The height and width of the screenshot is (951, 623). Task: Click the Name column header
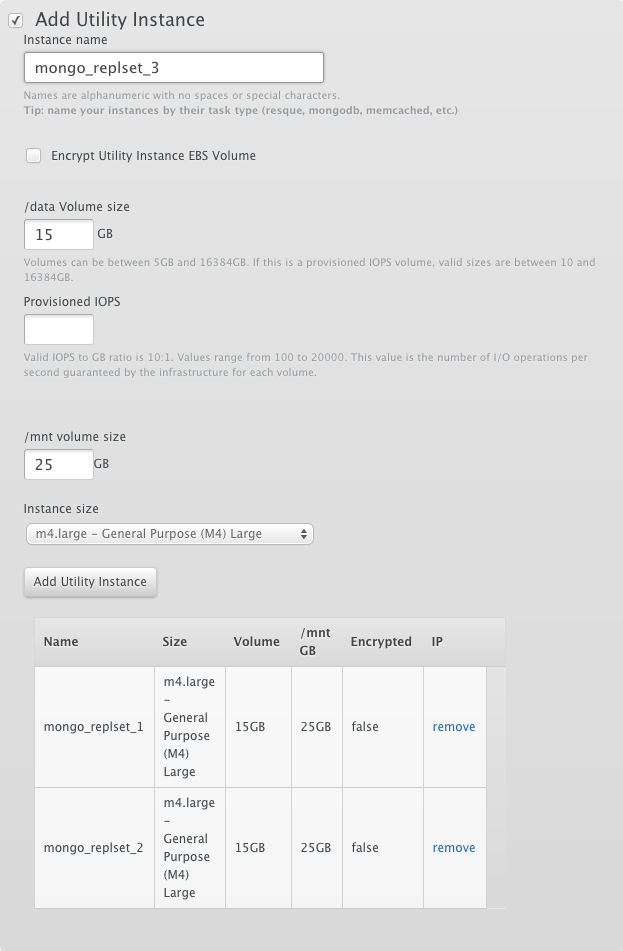pyautogui.click(x=61, y=642)
